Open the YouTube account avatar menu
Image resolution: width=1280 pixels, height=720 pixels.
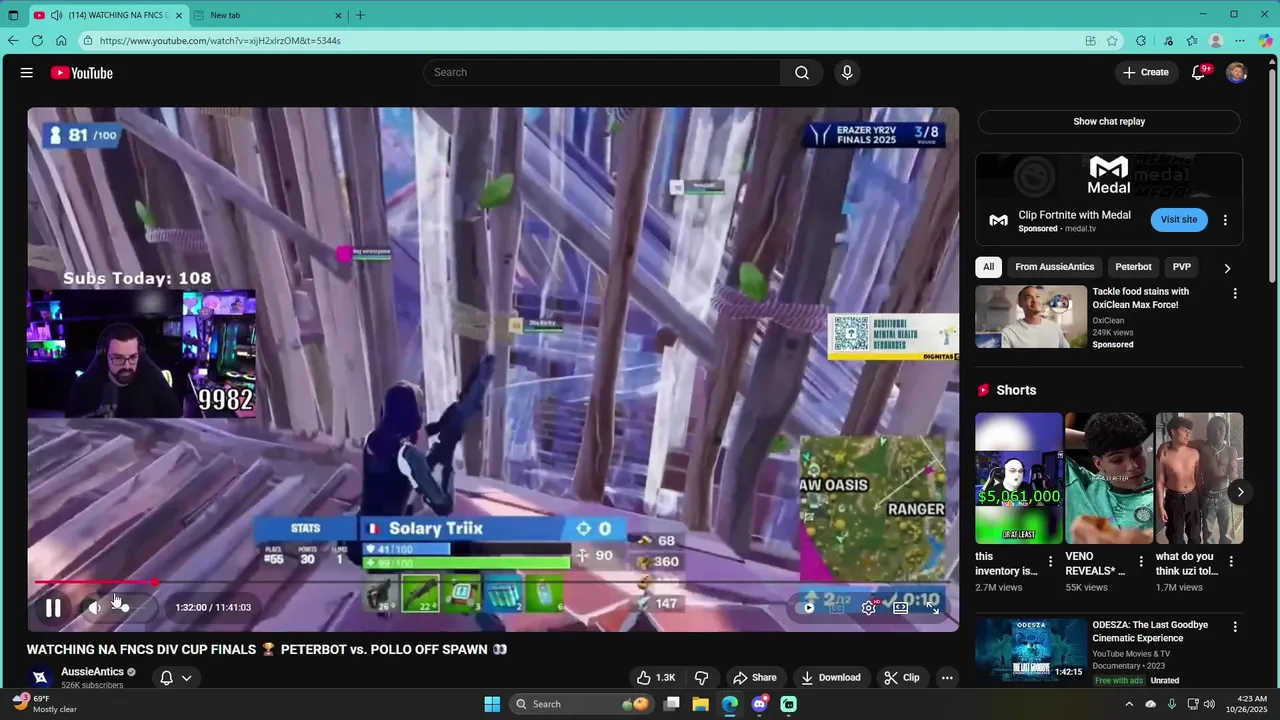[x=1237, y=72]
